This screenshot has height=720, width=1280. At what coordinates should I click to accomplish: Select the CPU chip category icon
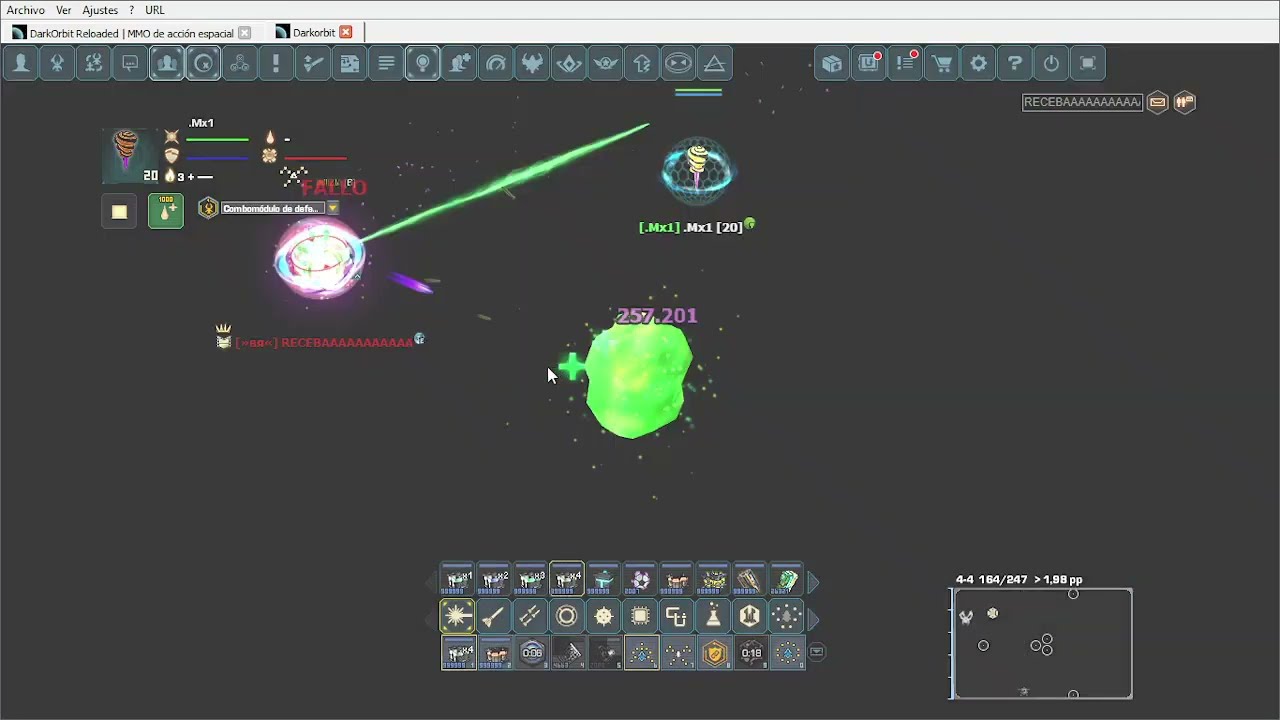tap(640, 616)
